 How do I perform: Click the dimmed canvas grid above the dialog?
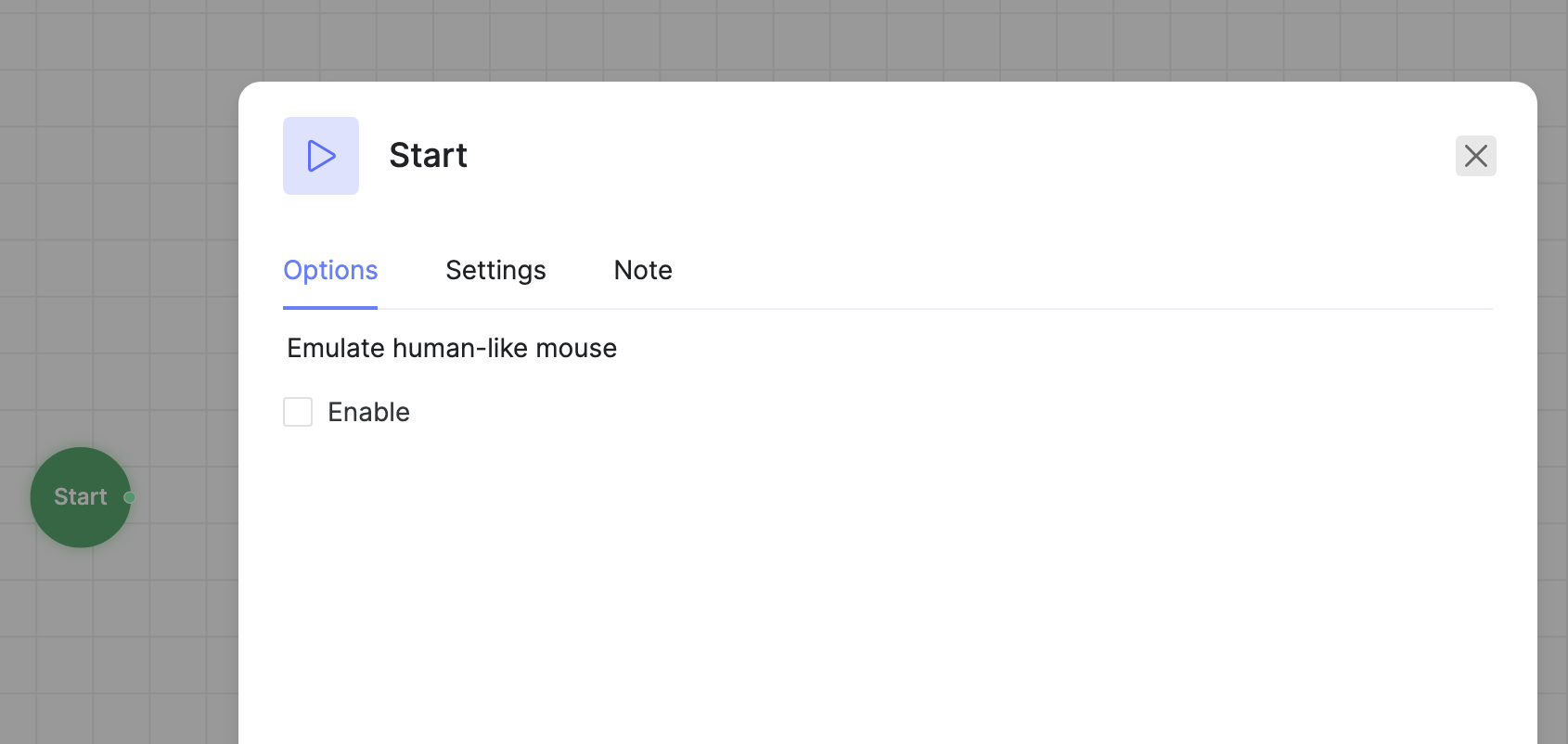pos(742,37)
